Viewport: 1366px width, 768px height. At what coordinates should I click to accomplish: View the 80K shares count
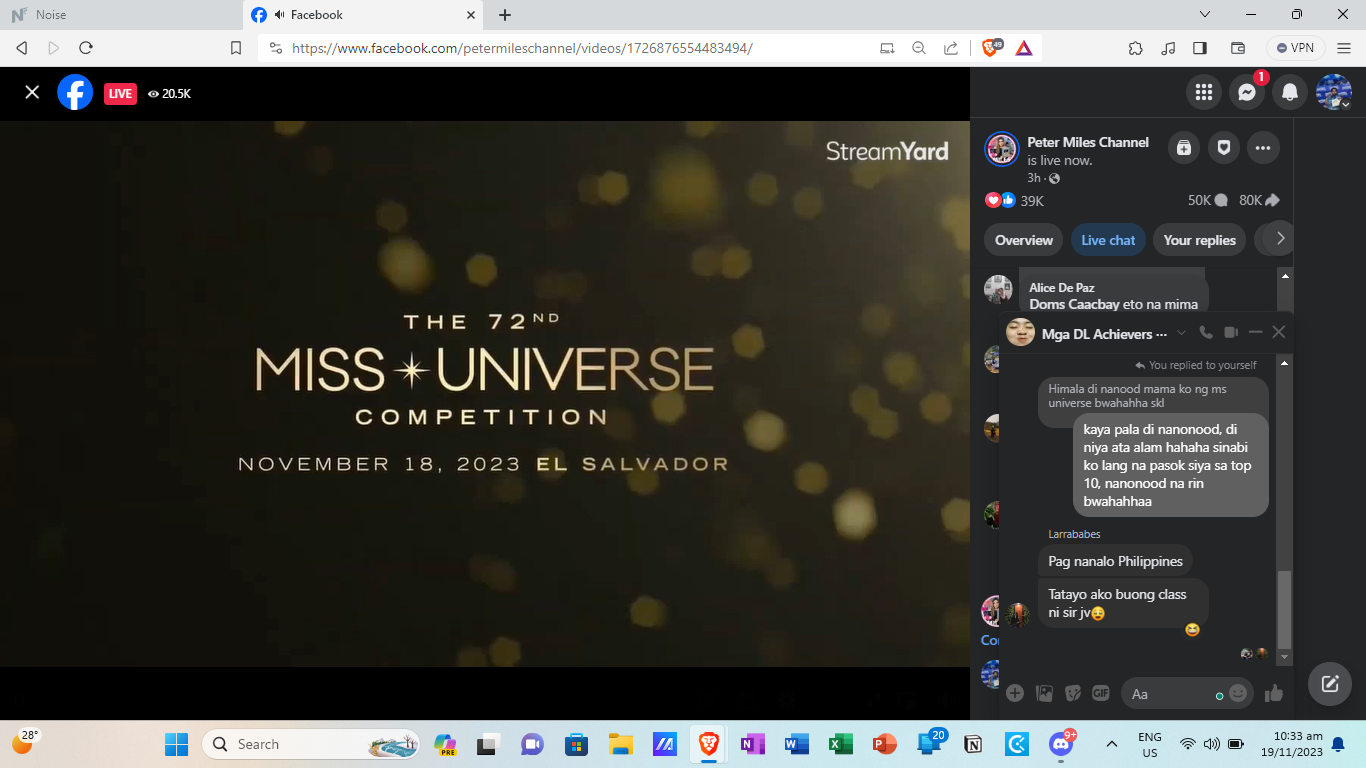(1259, 200)
